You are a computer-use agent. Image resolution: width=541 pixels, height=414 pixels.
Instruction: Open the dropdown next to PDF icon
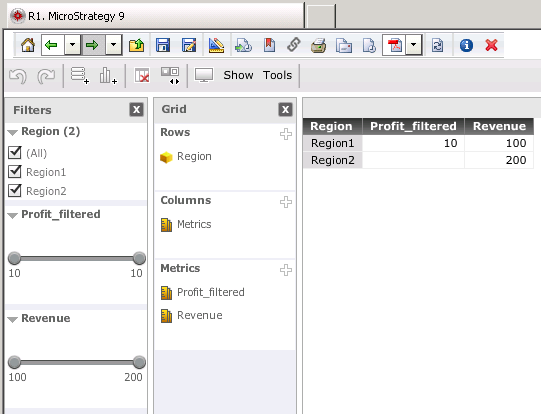point(414,45)
